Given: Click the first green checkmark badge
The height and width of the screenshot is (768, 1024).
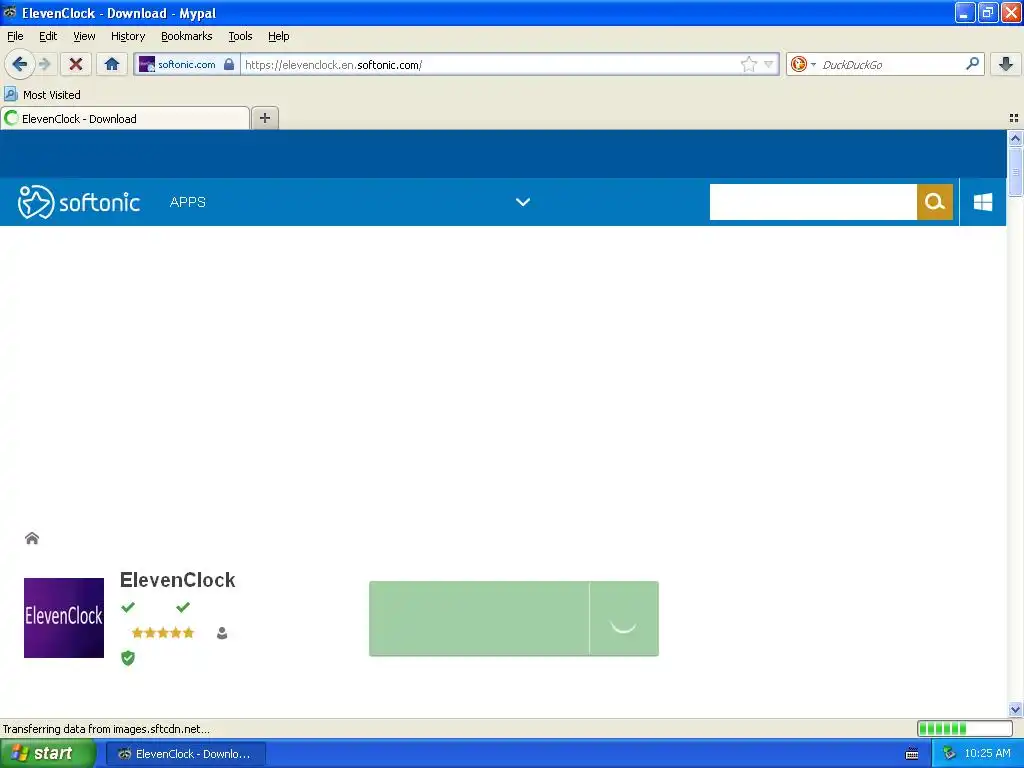Looking at the screenshot, I should 128,607.
